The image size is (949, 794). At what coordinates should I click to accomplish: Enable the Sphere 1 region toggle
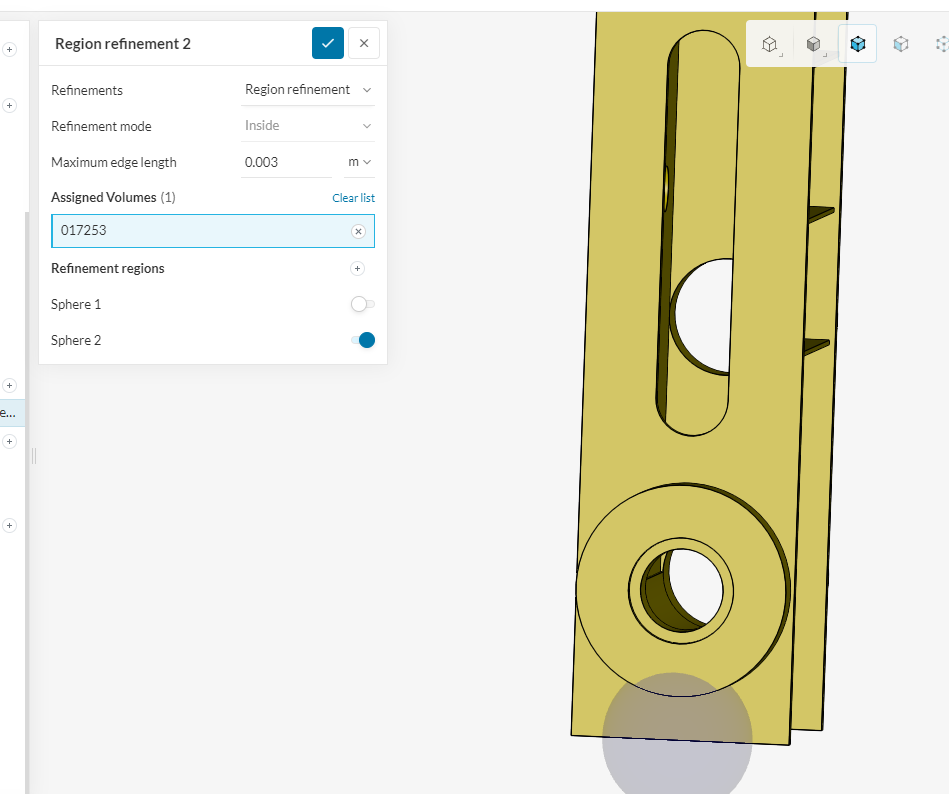(363, 304)
